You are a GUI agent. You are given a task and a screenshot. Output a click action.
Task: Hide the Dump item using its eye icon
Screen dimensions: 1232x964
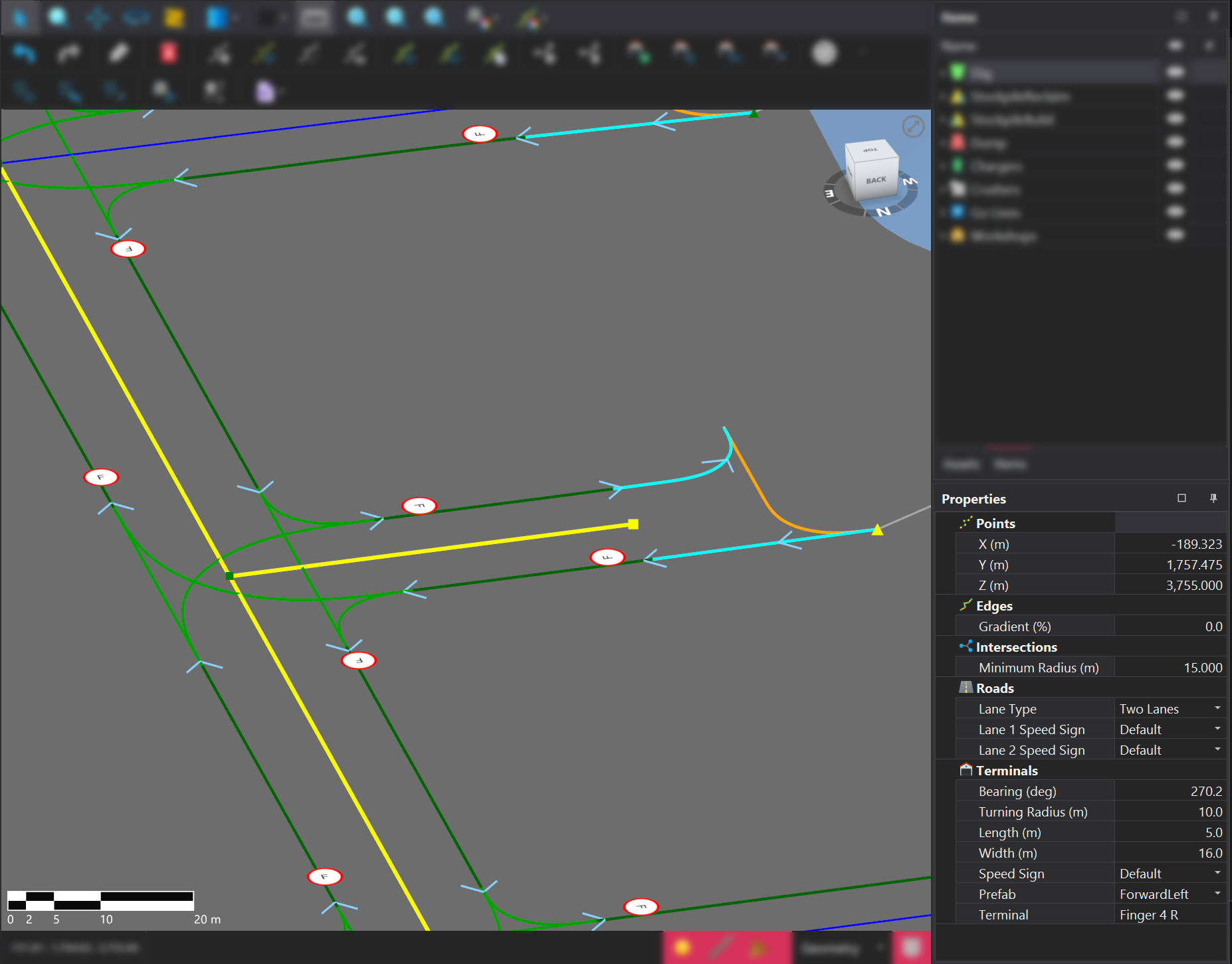(x=1175, y=142)
